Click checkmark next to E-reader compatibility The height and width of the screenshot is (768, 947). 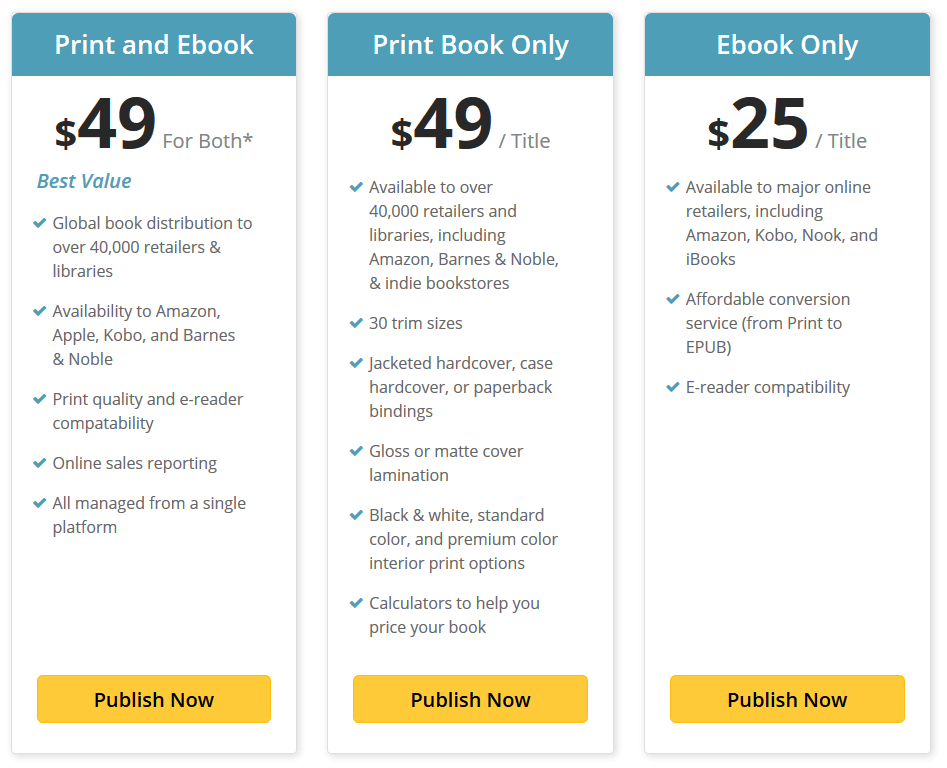[673, 387]
